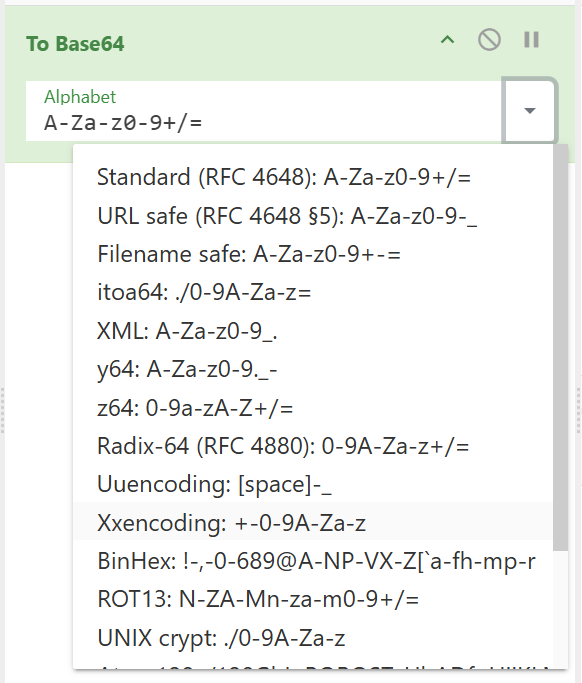This screenshot has height=683, width=582.
Task: Click the To Base64 operation title
Action: [75, 44]
